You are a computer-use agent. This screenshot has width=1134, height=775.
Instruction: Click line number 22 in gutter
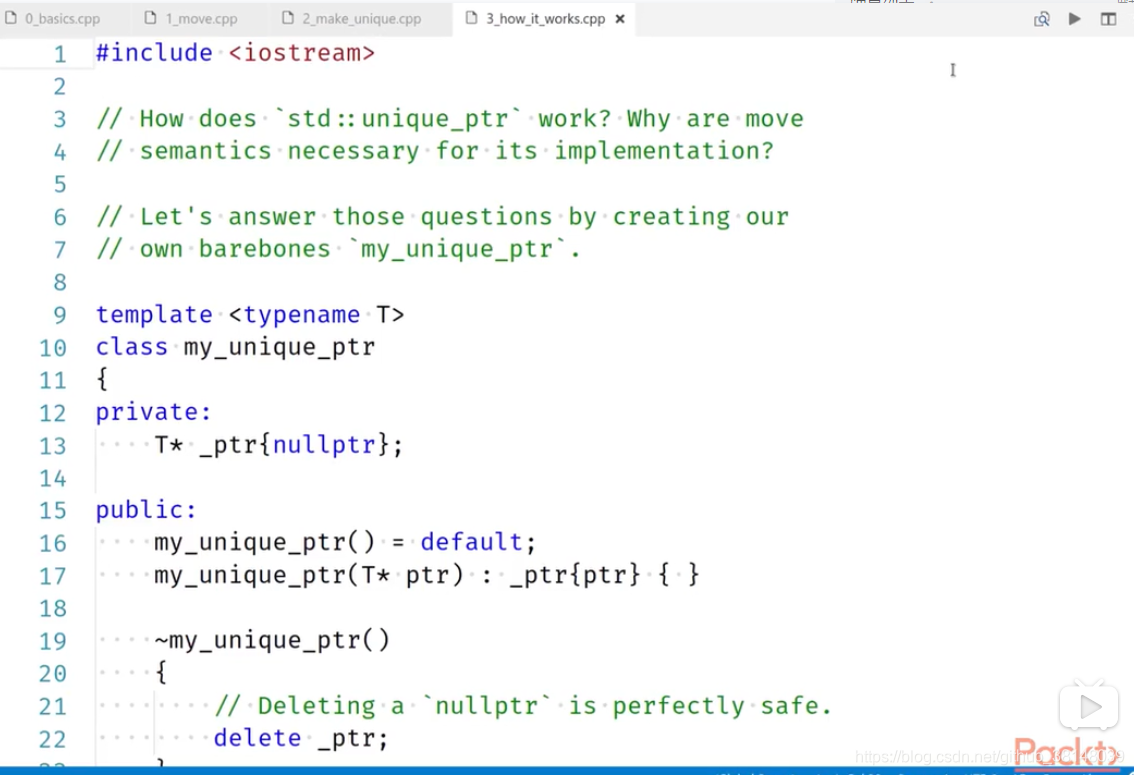[53, 740]
